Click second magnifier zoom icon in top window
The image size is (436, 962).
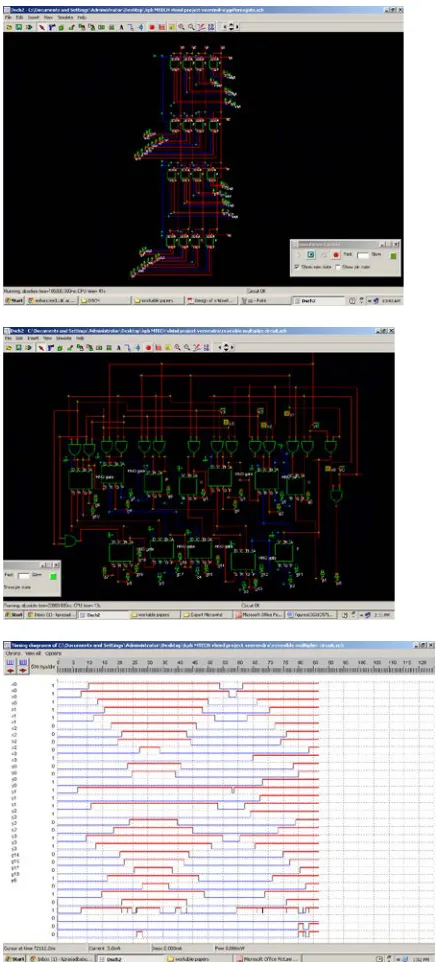coord(189,27)
